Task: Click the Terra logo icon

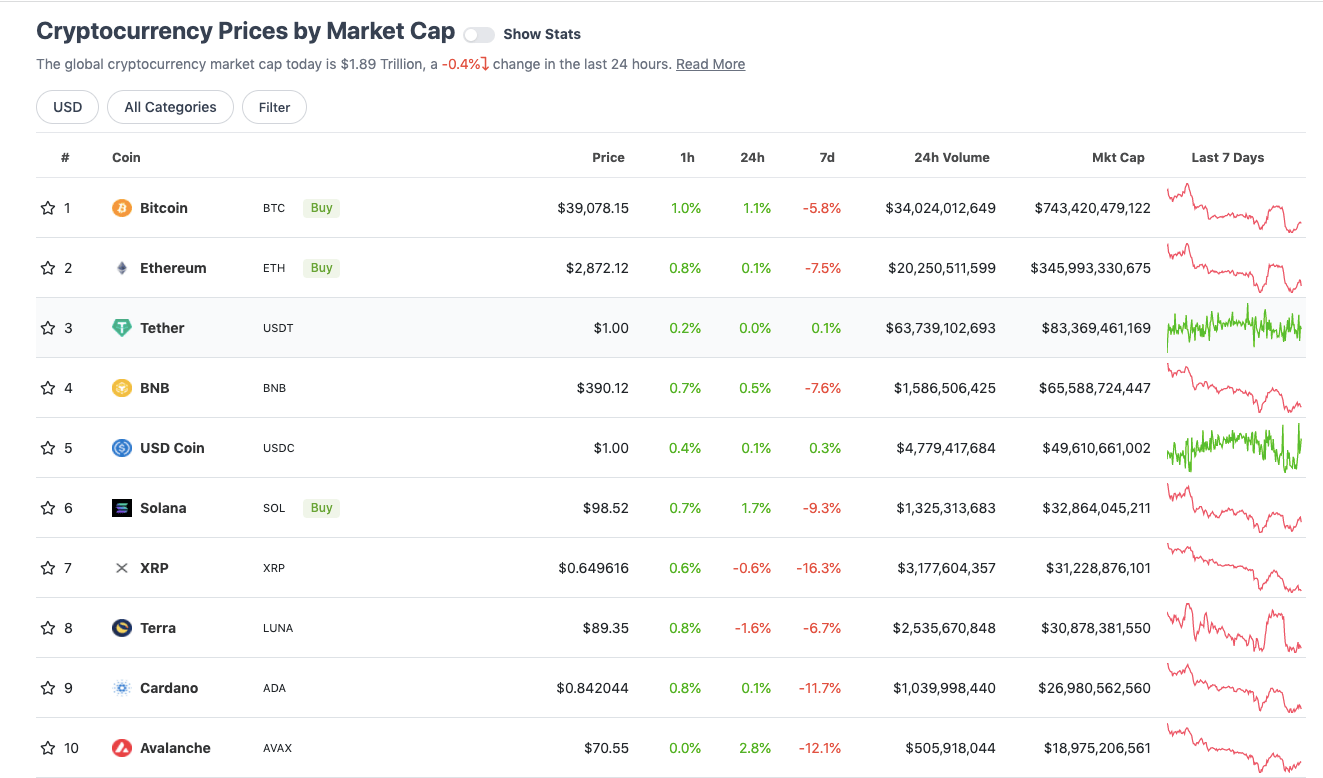Action: pos(122,628)
